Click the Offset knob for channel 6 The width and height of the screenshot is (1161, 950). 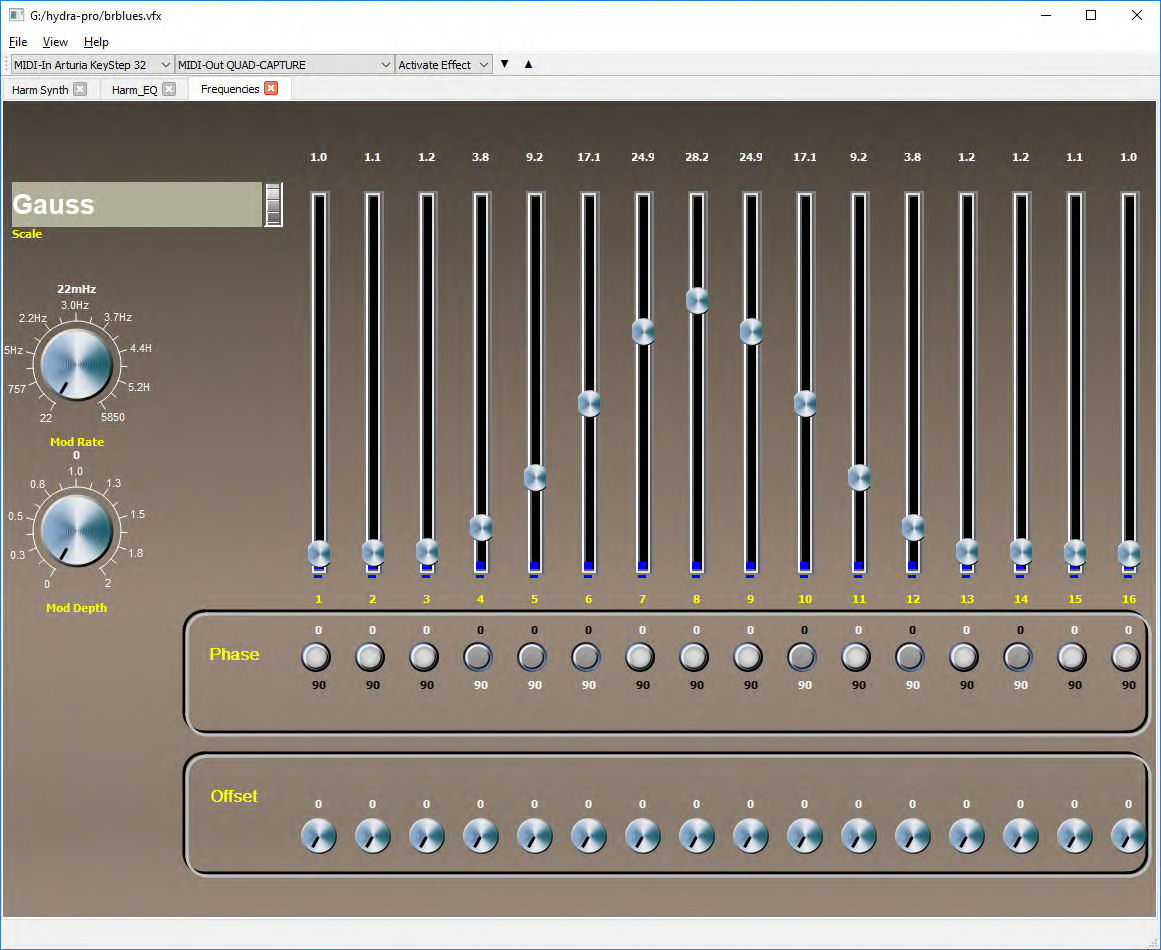pos(589,836)
